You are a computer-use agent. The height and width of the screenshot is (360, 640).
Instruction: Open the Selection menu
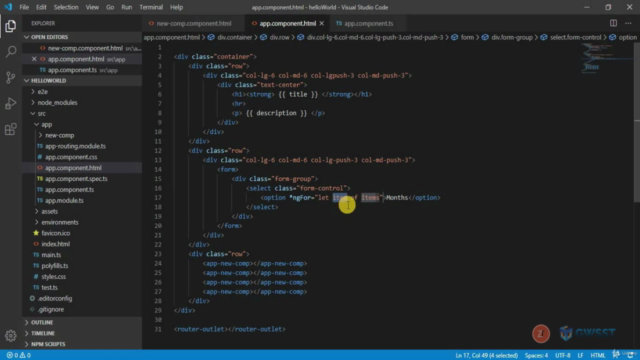point(66,7)
